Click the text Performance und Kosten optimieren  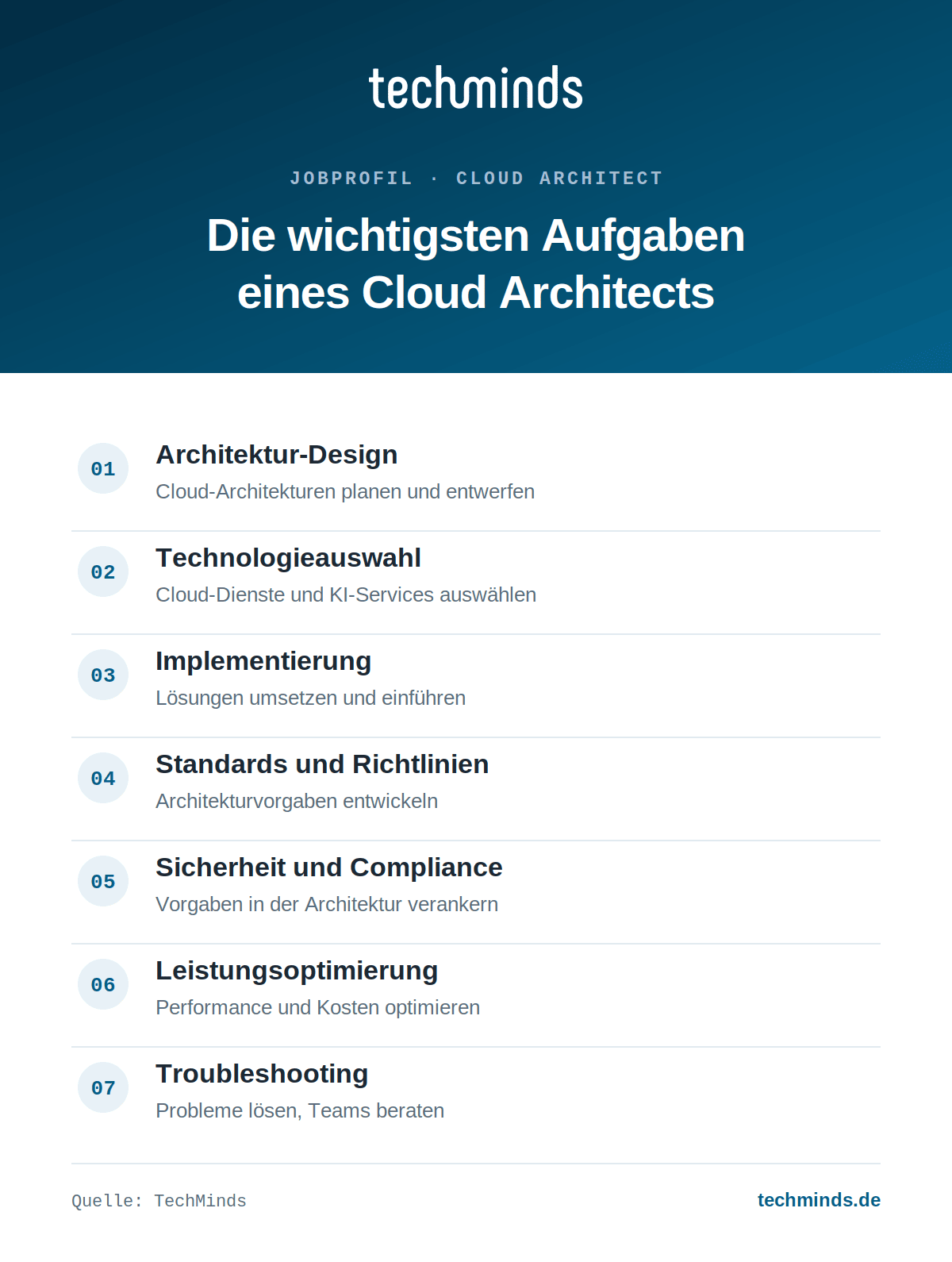[317, 1007]
